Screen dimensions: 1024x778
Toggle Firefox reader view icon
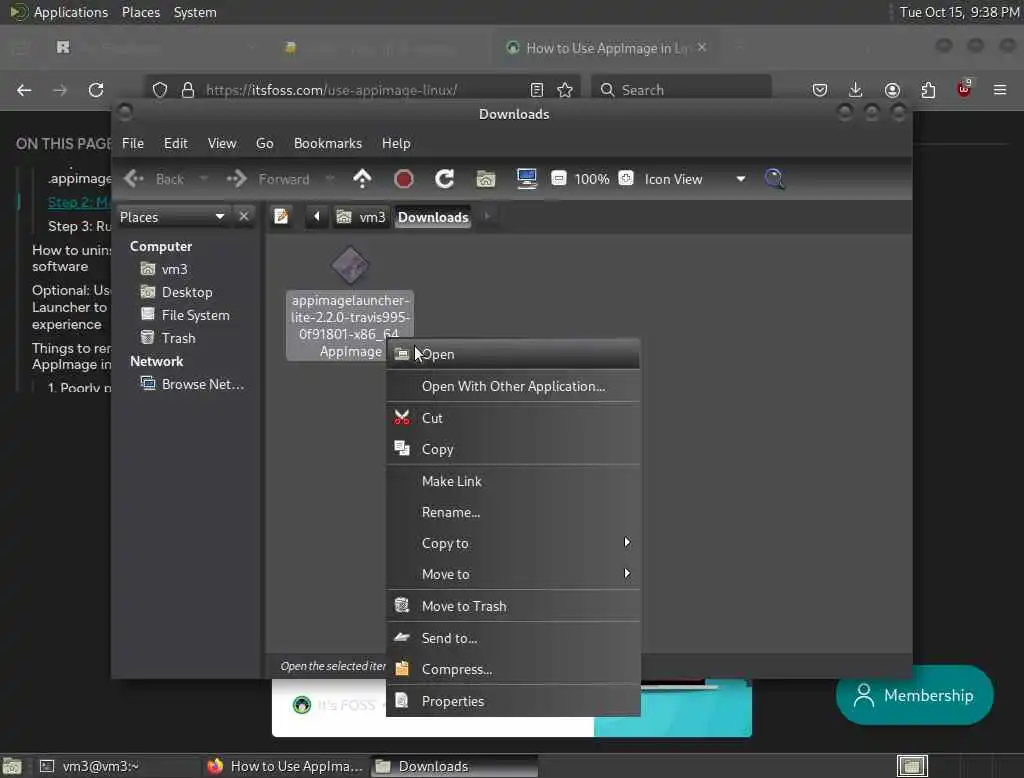click(537, 90)
